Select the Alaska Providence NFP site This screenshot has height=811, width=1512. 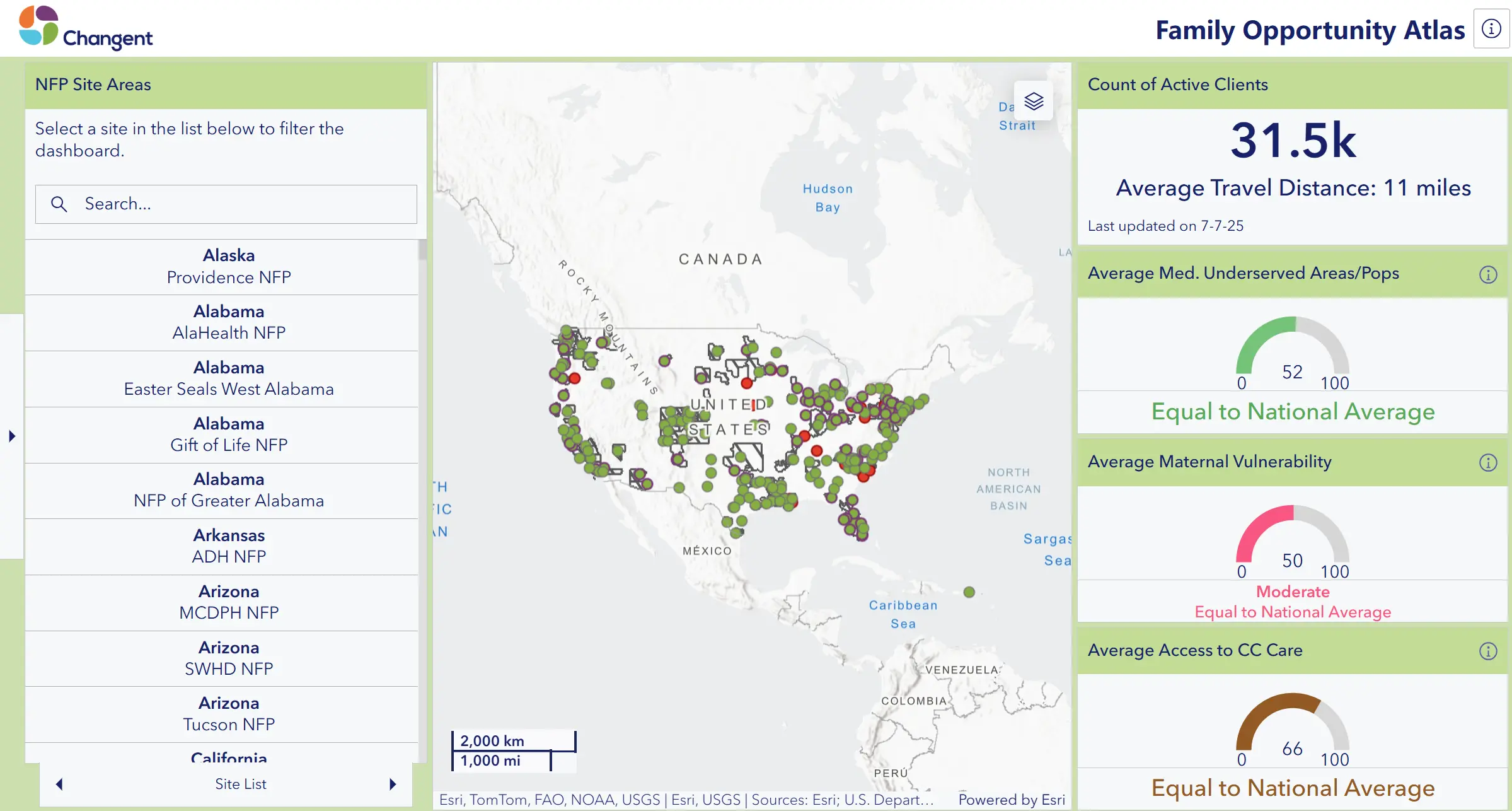[x=228, y=266]
